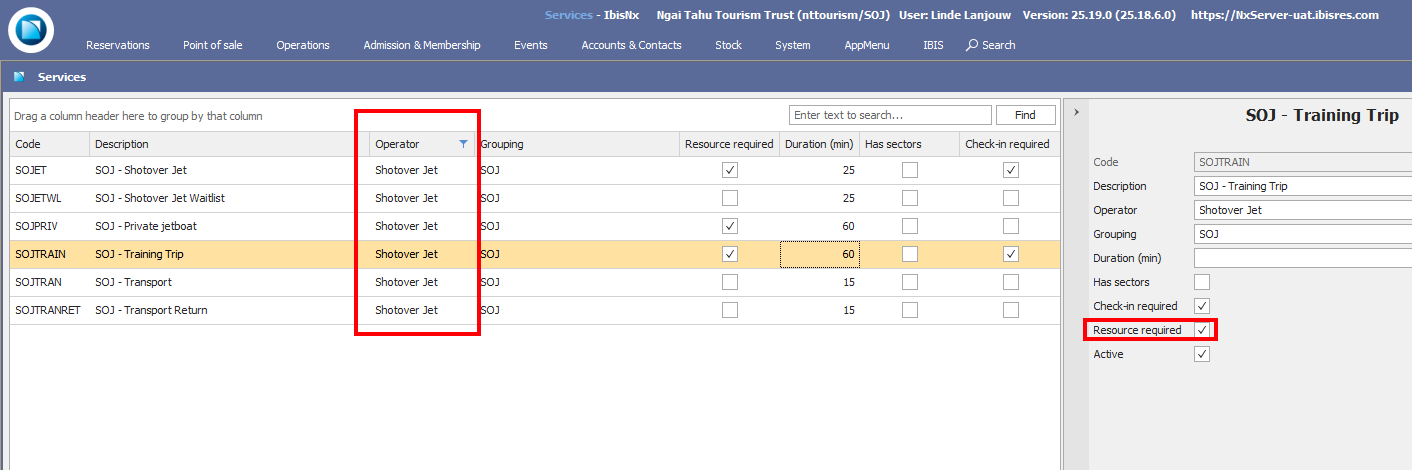Sort by Resource required column header
1412x470 pixels.
tap(730, 144)
